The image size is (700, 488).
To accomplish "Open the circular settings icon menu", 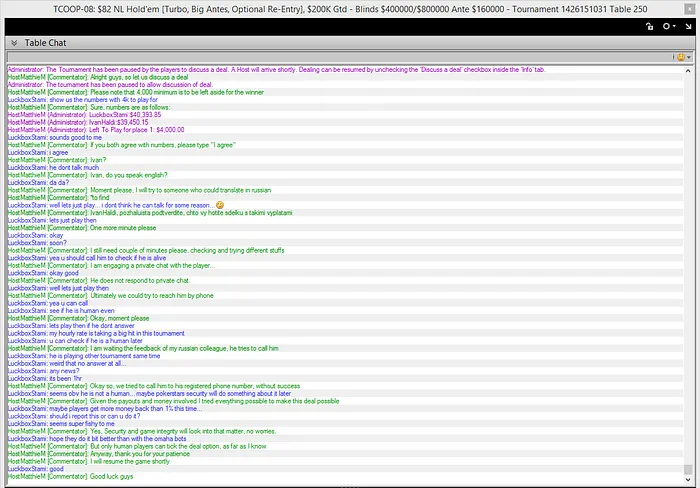I will pos(666,25).
